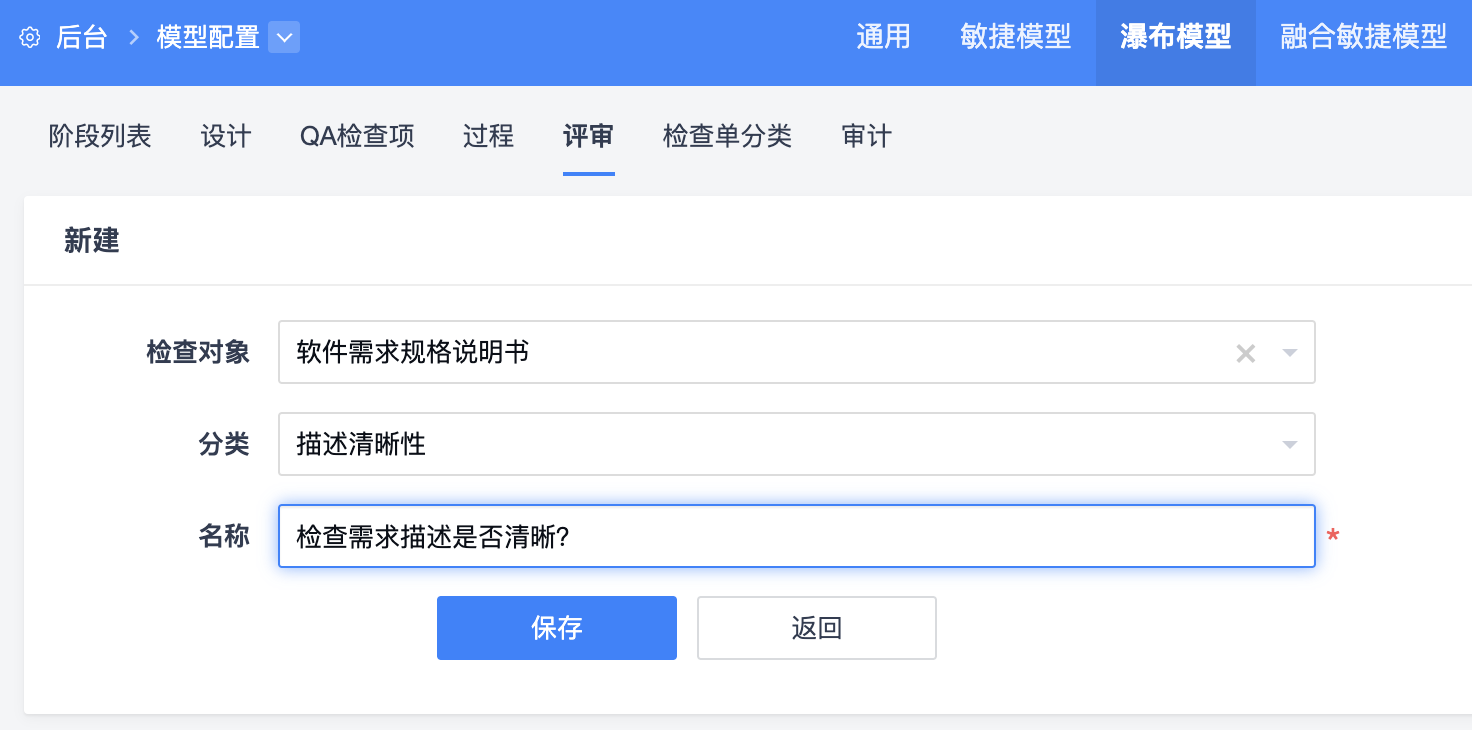Click into the 名称 input field
This screenshot has height=730, width=1472.
pos(796,537)
